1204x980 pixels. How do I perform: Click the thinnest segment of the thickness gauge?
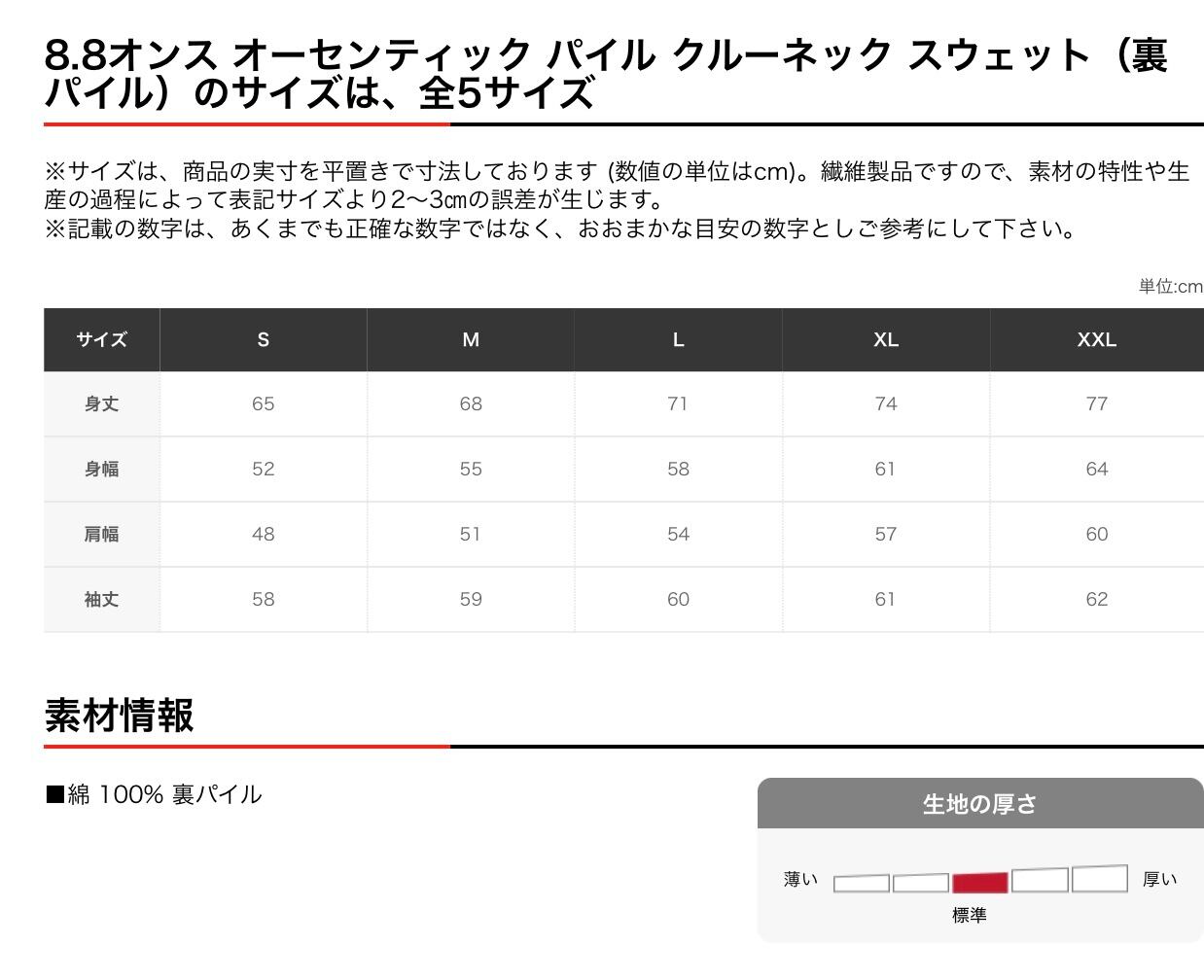pos(861,884)
